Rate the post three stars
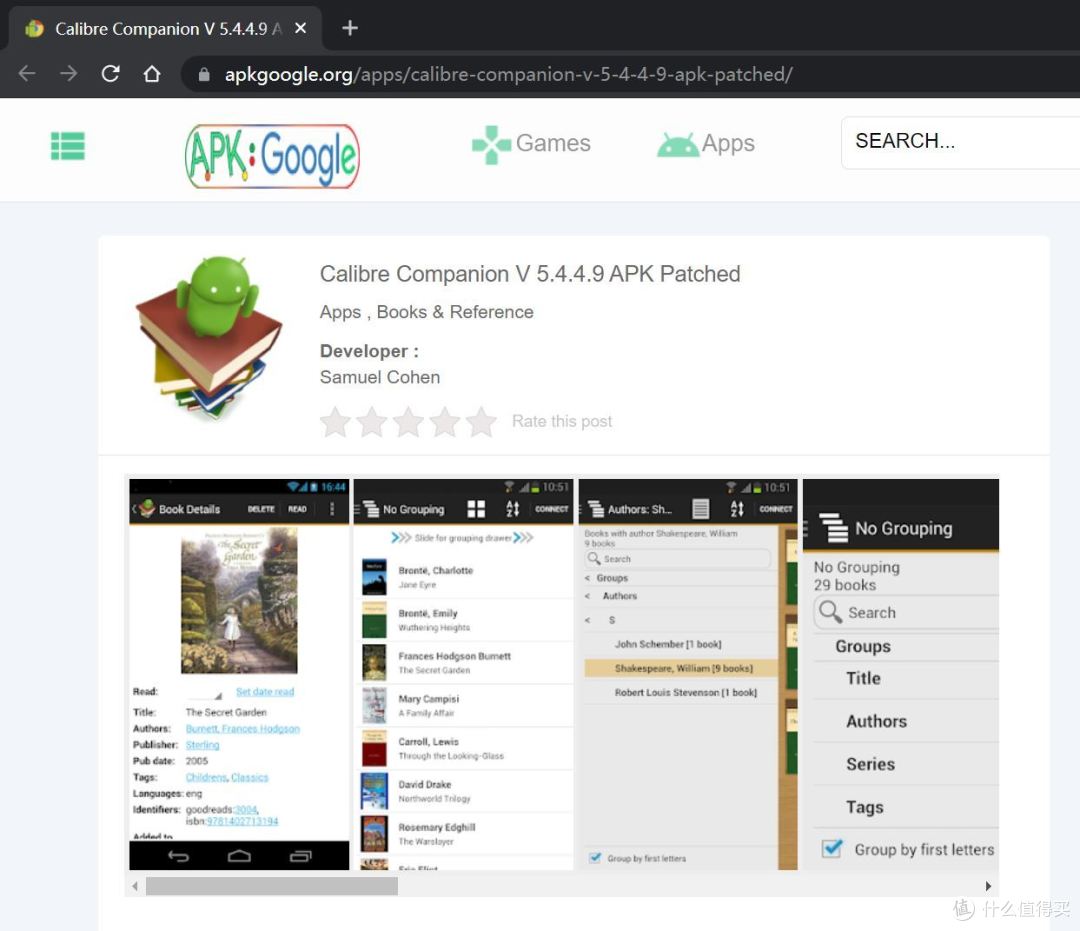The image size is (1080, 931). click(x=408, y=421)
